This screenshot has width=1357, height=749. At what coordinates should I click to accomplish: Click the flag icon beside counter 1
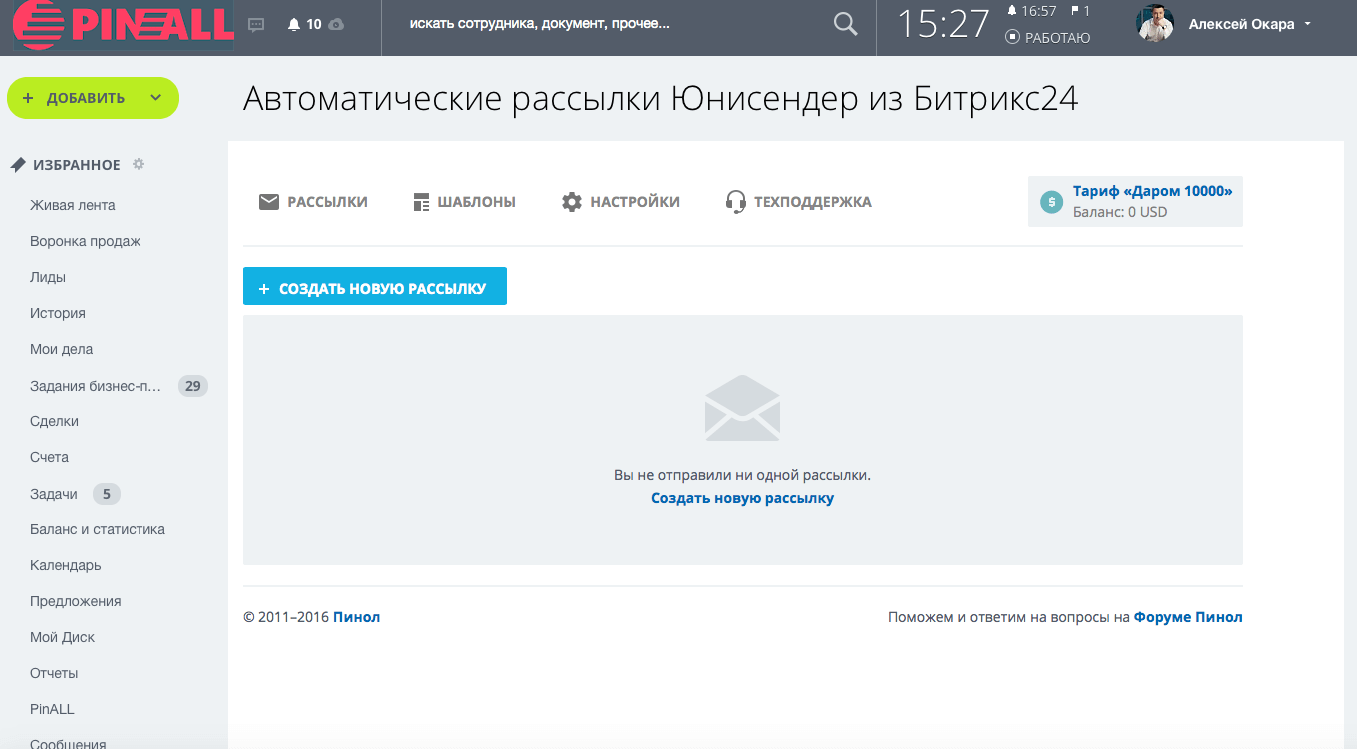point(1075,11)
